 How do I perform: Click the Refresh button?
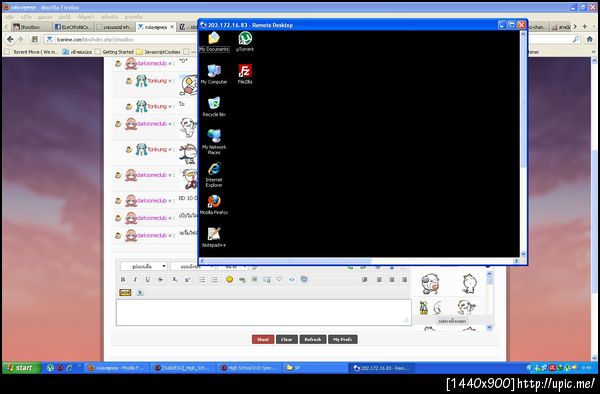click(x=313, y=339)
